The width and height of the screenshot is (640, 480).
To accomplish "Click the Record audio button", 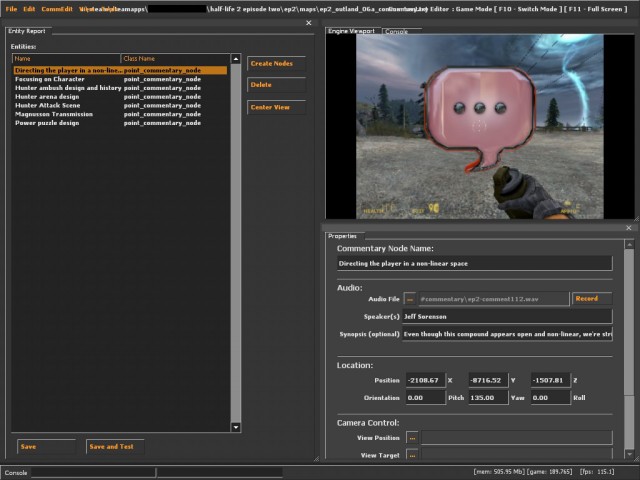I will pos(592,299).
